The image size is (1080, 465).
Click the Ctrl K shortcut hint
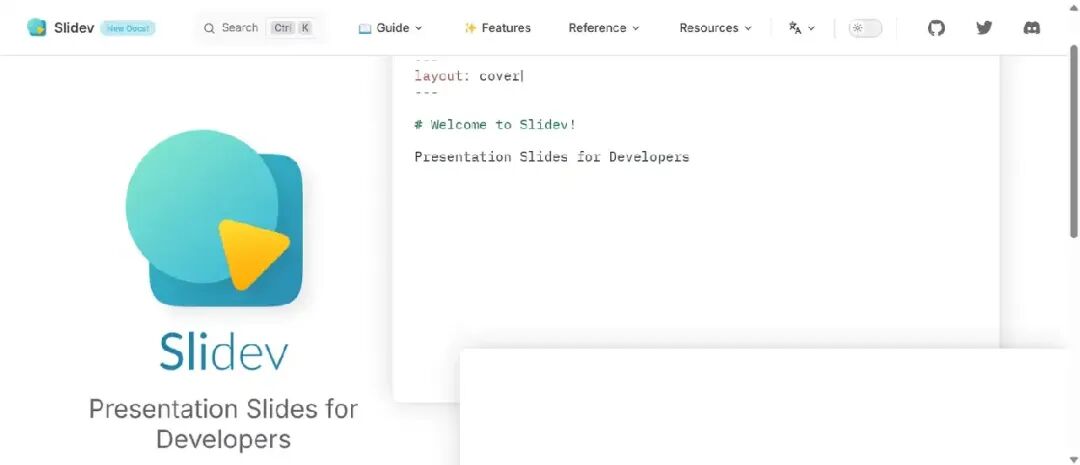(291, 28)
